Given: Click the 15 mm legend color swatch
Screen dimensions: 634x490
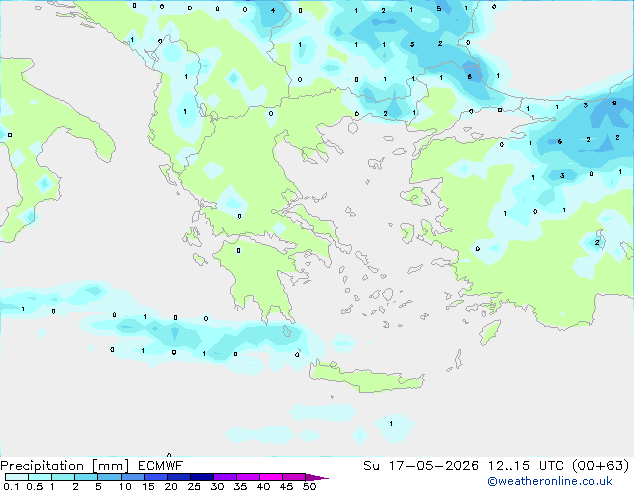Looking at the screenshot, I should (155, 477).
